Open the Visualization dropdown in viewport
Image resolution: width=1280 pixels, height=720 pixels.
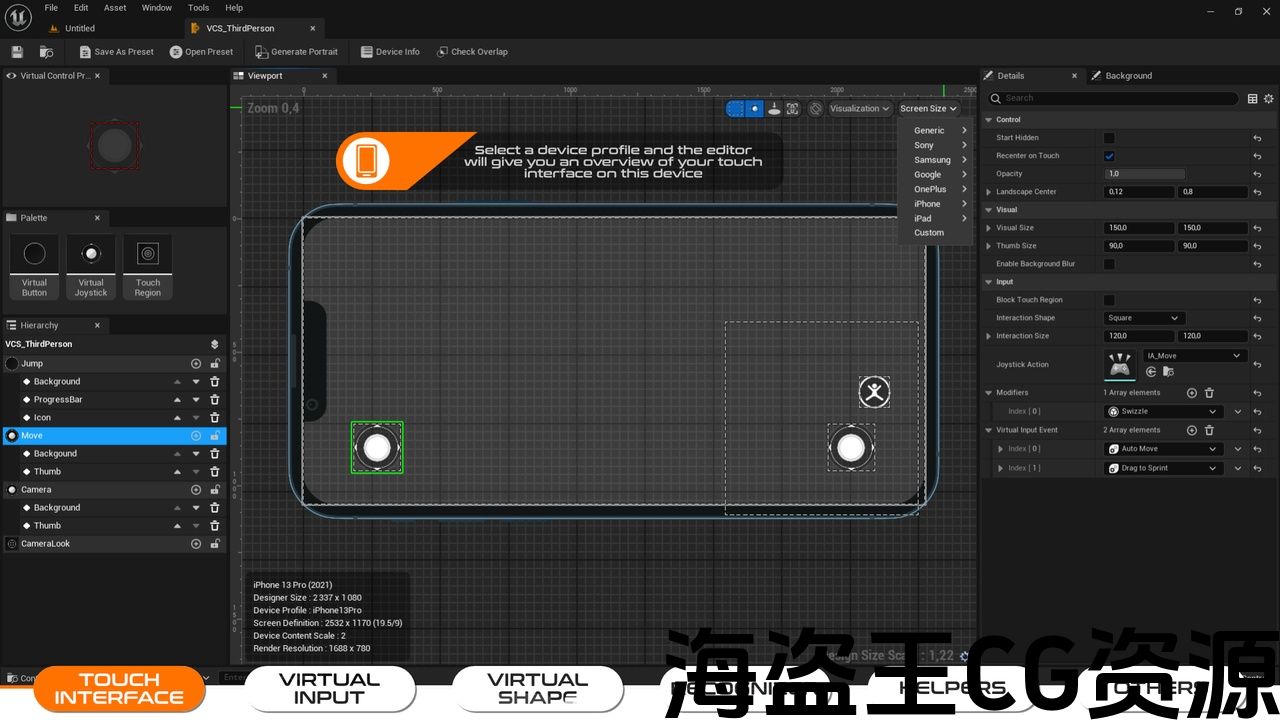(x=860, y=109)
